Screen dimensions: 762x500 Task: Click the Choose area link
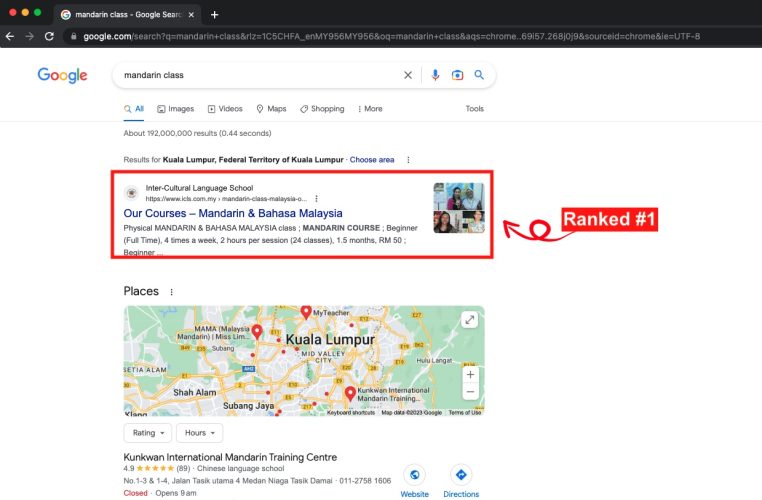372,160
